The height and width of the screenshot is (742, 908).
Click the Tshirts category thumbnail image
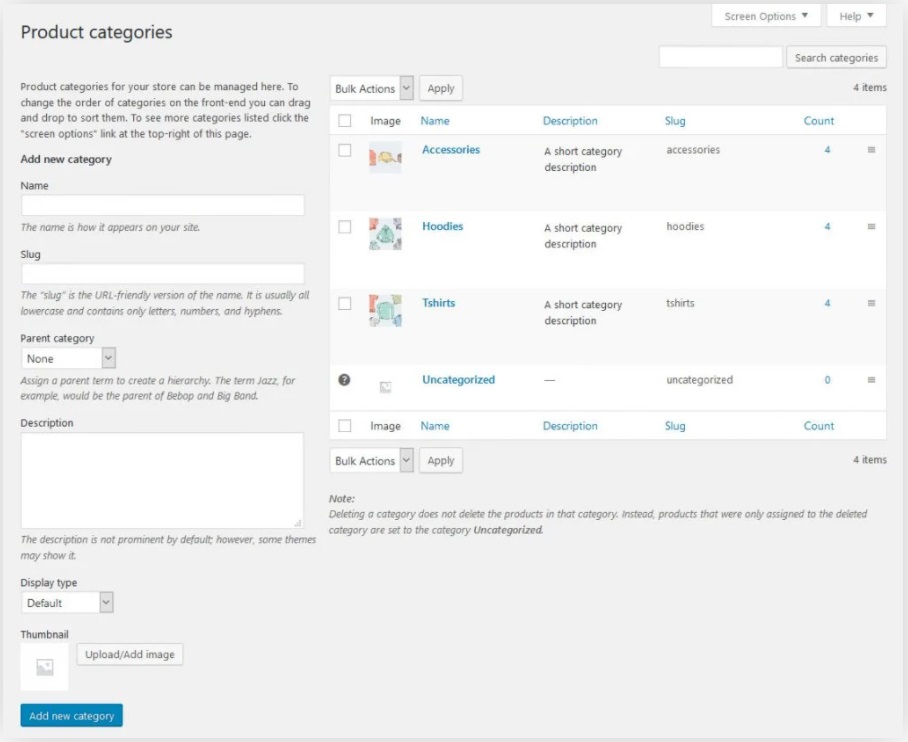(385, 310)
